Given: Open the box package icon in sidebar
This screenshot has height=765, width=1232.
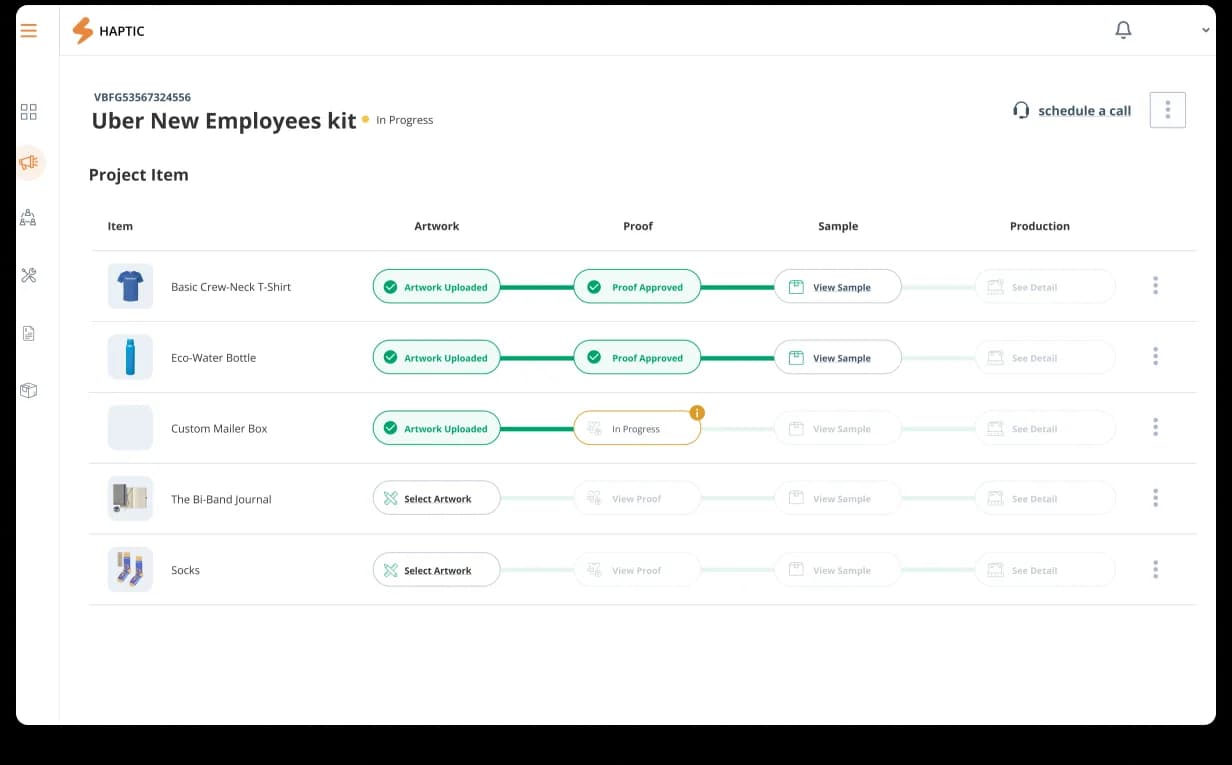Looking at the screenshot, I should (29, 390).
